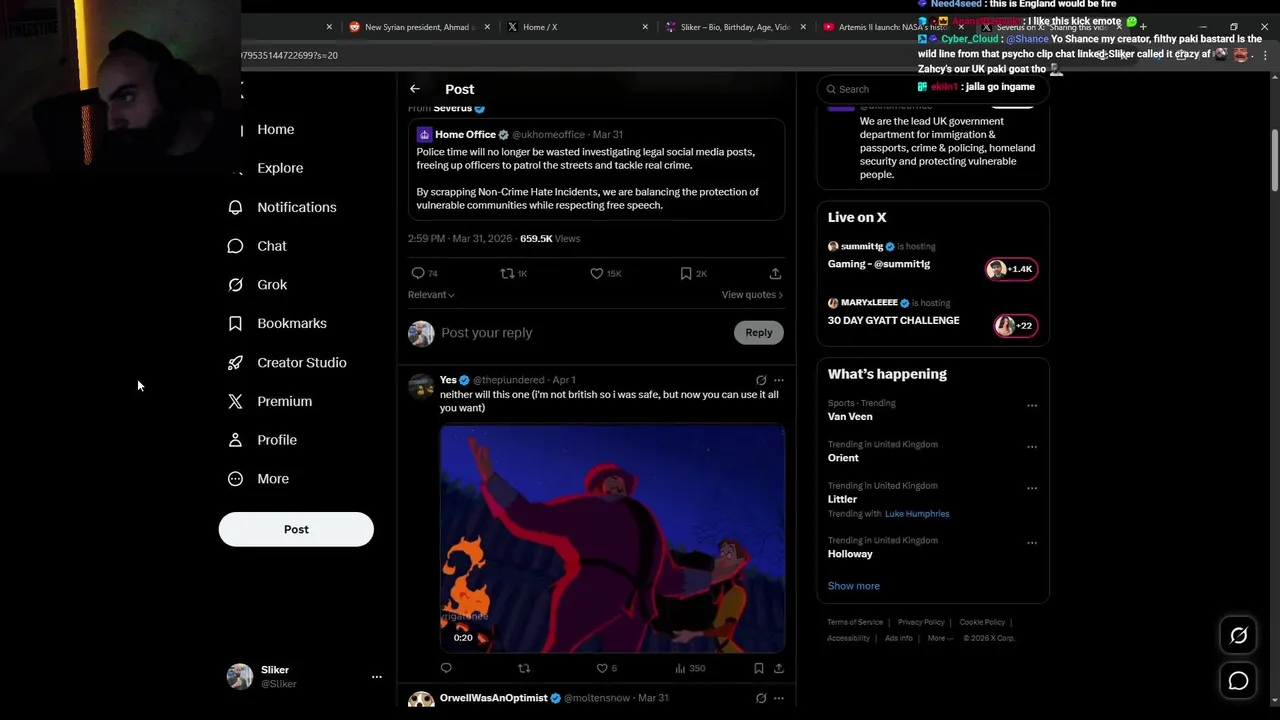Reply to Yes's comment

click(446, 668)
